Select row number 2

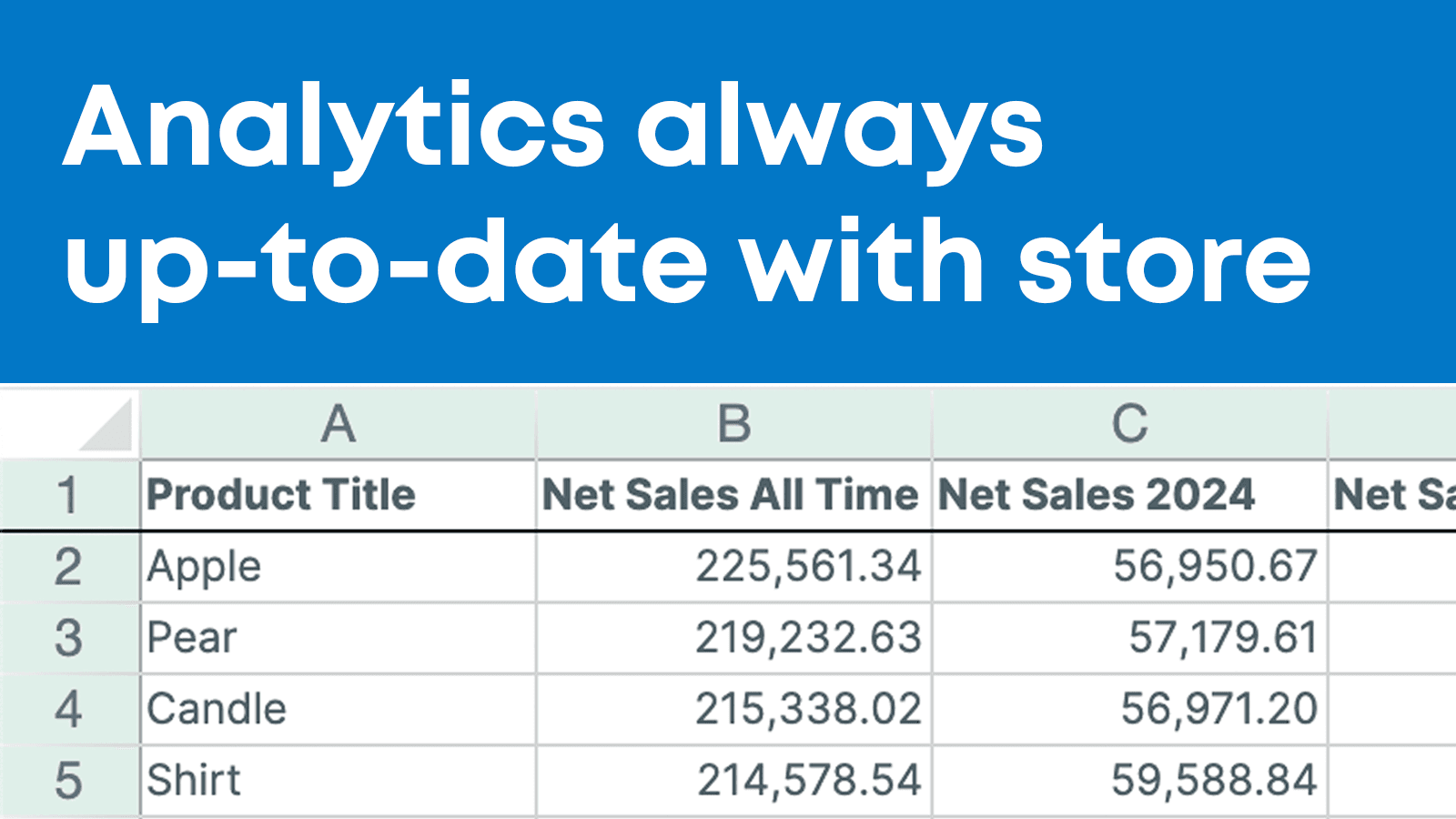[68, 565]
